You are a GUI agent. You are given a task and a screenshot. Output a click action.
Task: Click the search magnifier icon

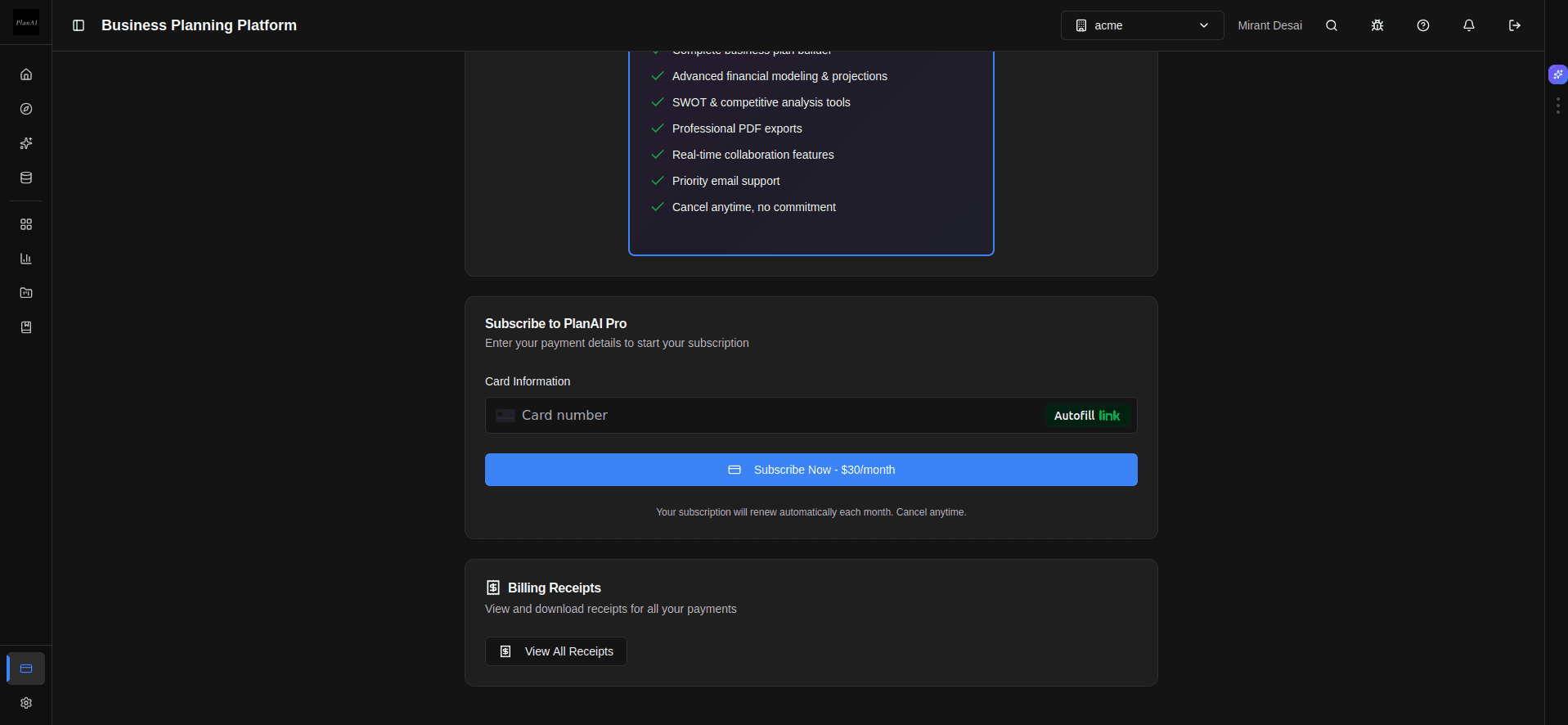[x=1332, y=25]
